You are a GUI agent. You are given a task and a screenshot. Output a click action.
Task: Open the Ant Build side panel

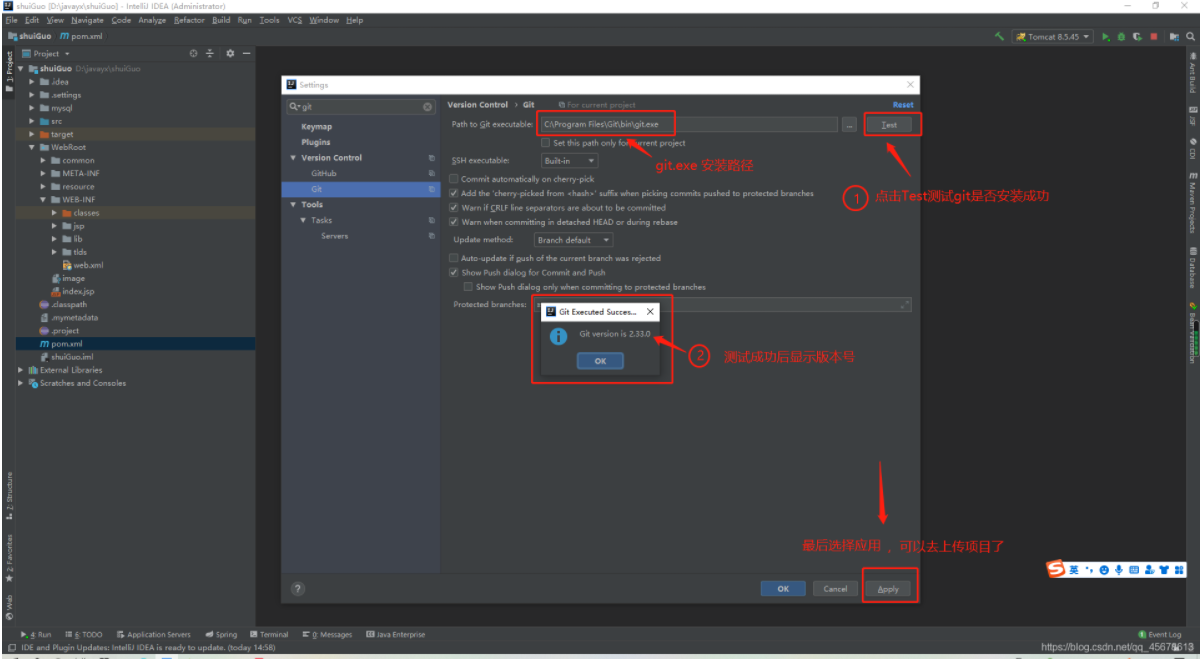(1192, 71)
